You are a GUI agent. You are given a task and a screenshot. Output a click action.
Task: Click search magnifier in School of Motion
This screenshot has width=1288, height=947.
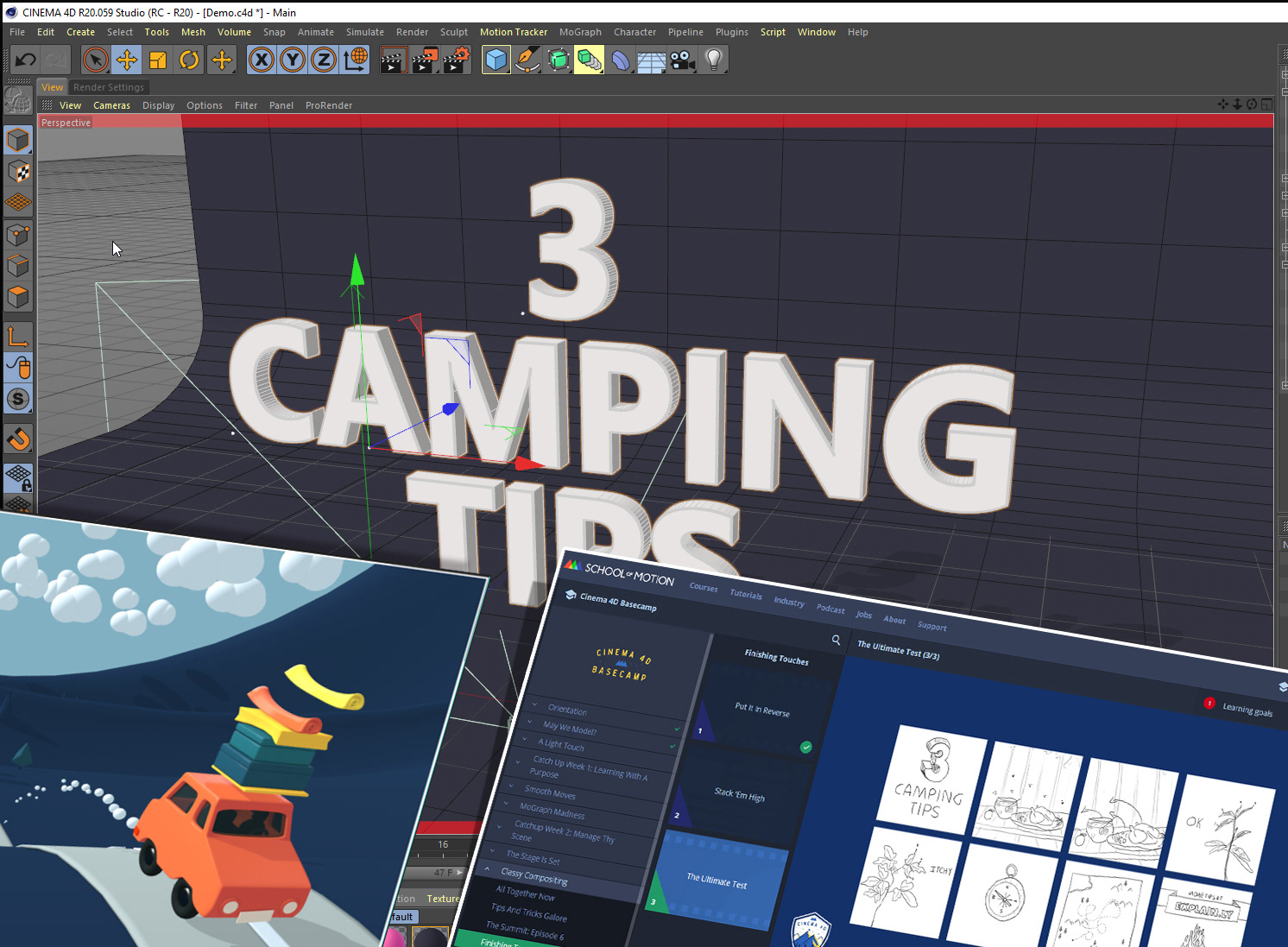coord(836,640)
